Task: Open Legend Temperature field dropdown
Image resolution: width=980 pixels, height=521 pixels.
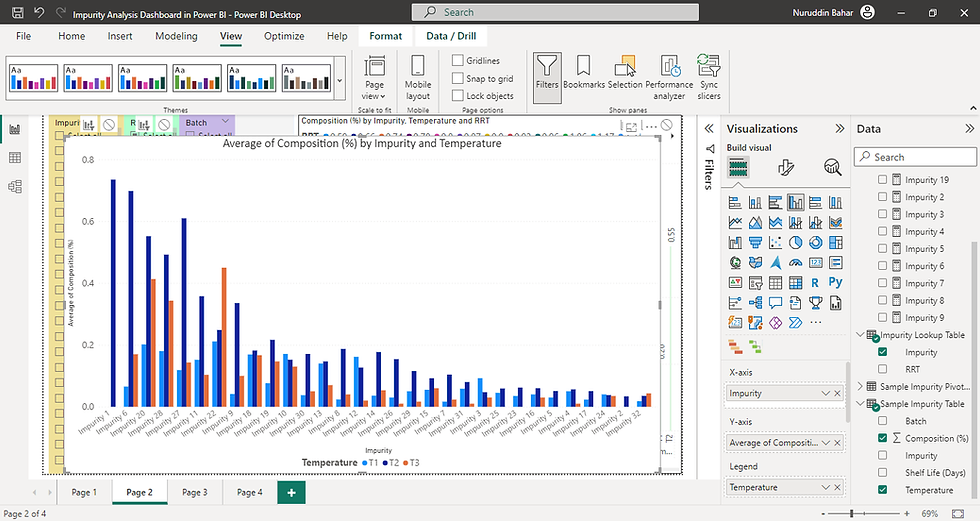Action: coord(826,487)
